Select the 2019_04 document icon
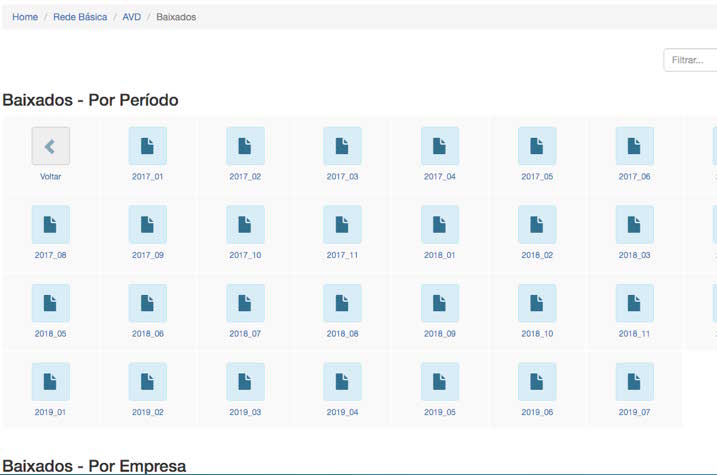Viewport: 717px width, 475px height. (x=342, y=382)
